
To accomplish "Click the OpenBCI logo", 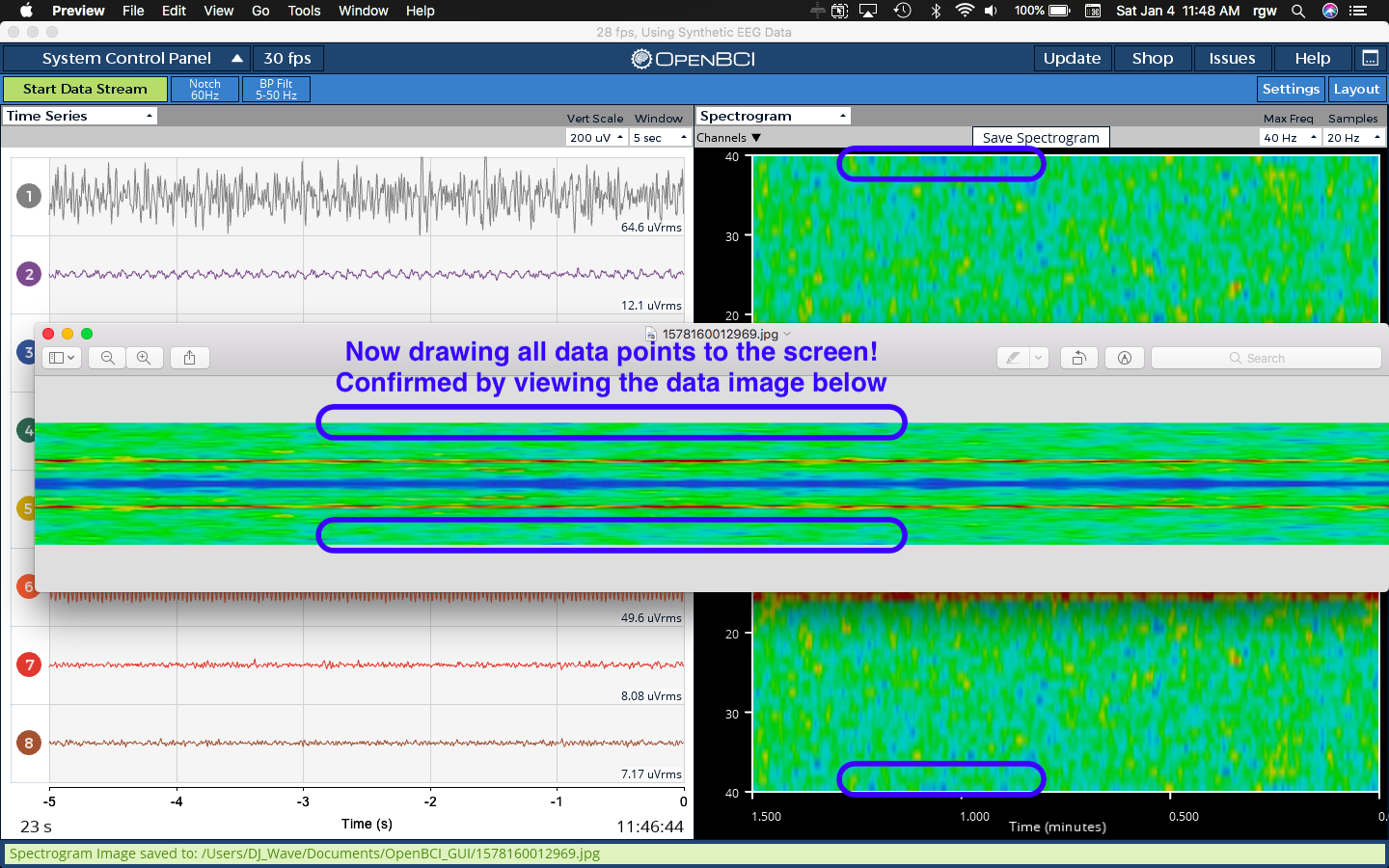I will (x=693, y=57).
